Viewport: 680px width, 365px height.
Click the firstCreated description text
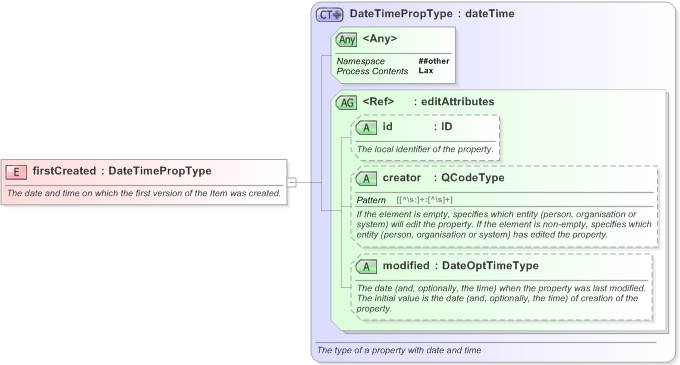coord(144,193)
